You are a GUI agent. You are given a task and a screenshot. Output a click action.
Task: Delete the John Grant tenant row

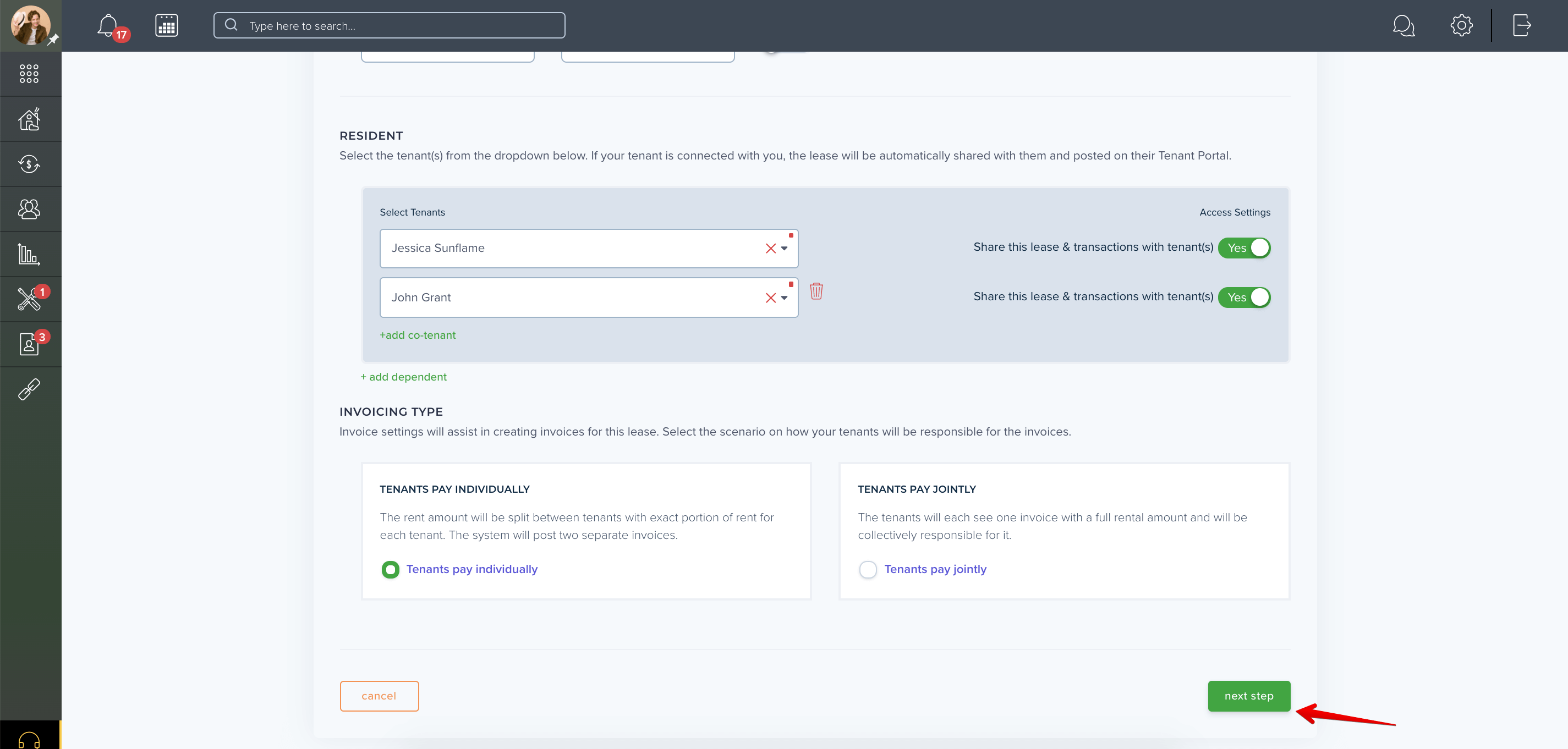[816, 291]
